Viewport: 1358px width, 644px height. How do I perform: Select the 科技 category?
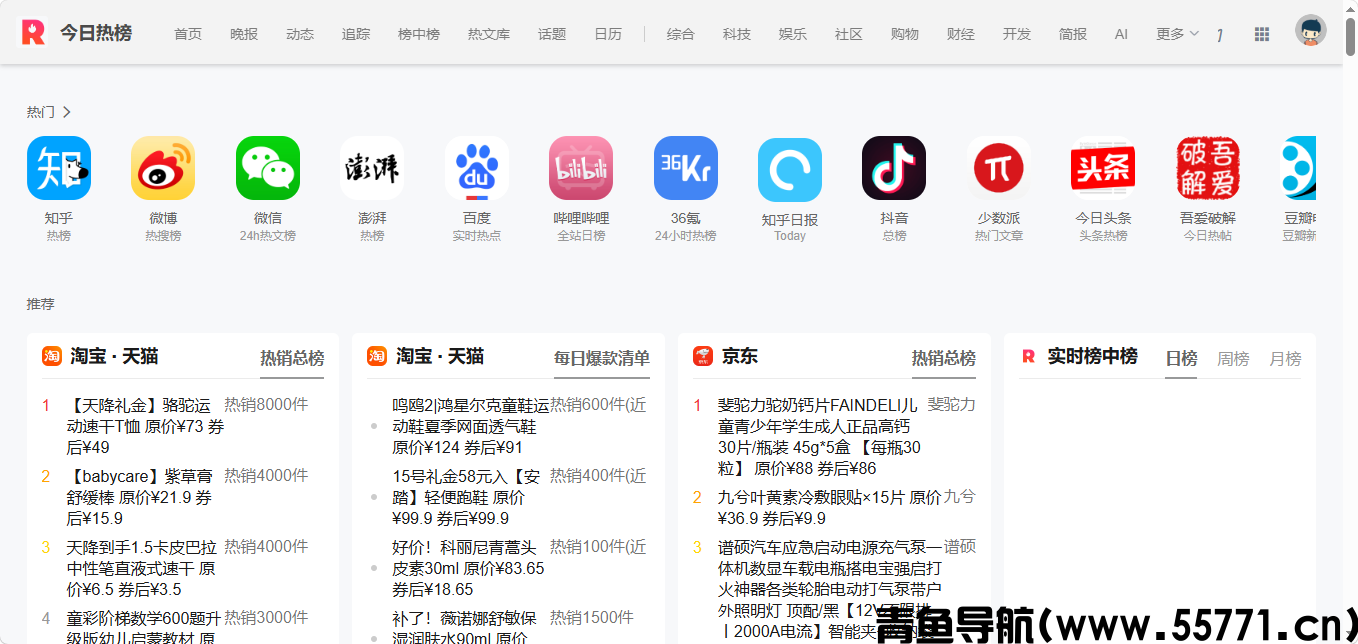737,34
